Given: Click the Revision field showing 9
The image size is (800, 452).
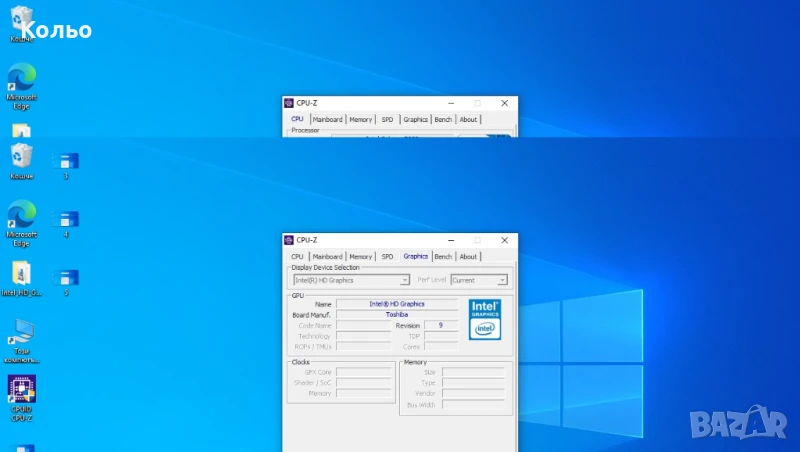Looking at the screenshot, I should [441, 326].
